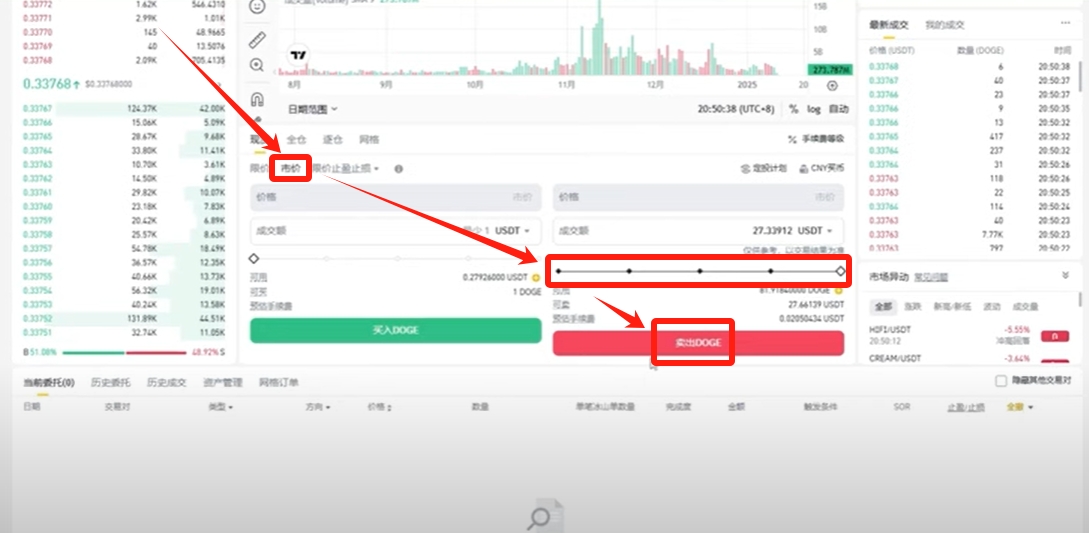Expand the 日期范围 date range dropdown
This screenshot has width=1089, height=533.
click(x=313, y=109)
